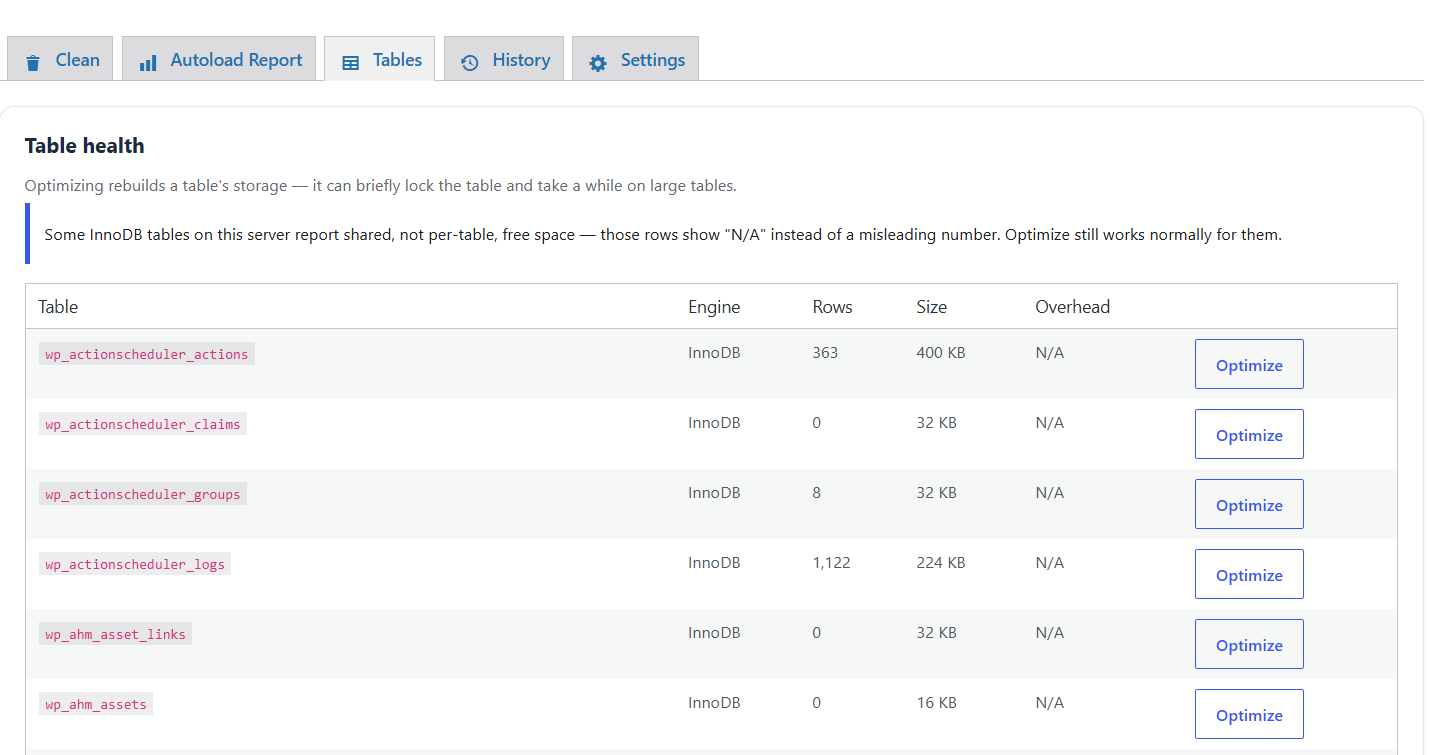Click the bar chart icon on Autoload Report tab
Image resolution: width=1430 pixels, height=755 pixels.
pos(148,63)
